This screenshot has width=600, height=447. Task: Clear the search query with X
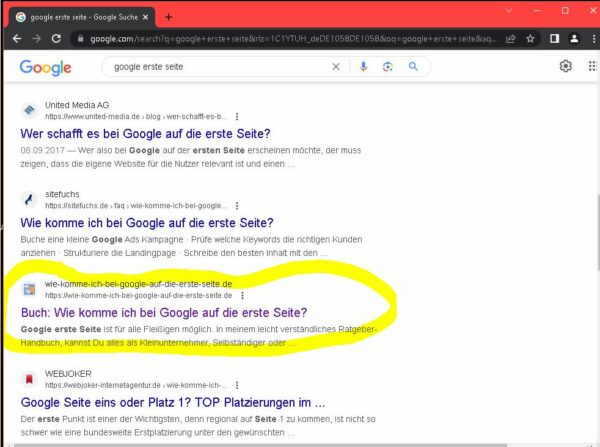pyautogui.click(x=336, y=67)
